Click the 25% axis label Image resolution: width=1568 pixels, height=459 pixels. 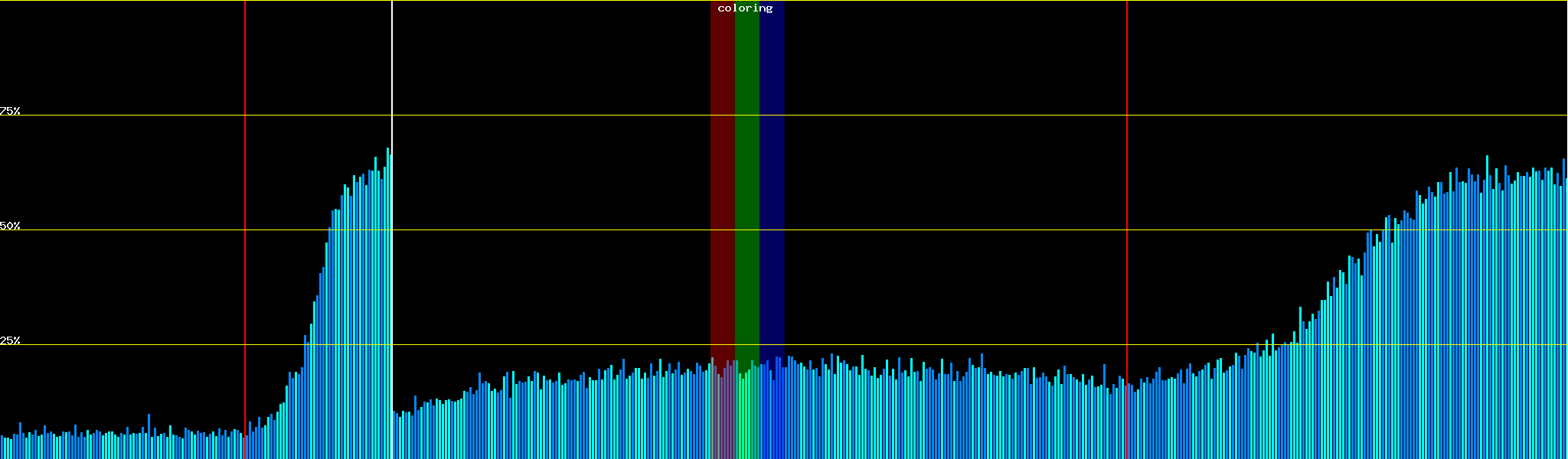point(10,340)
